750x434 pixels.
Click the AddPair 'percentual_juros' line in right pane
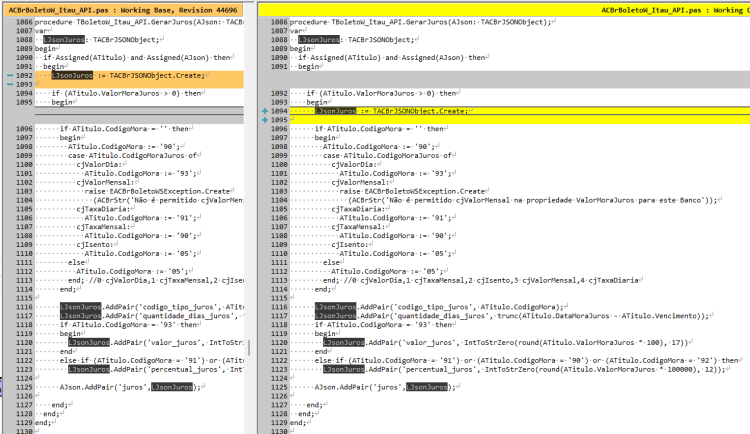[x=525, y=369]
